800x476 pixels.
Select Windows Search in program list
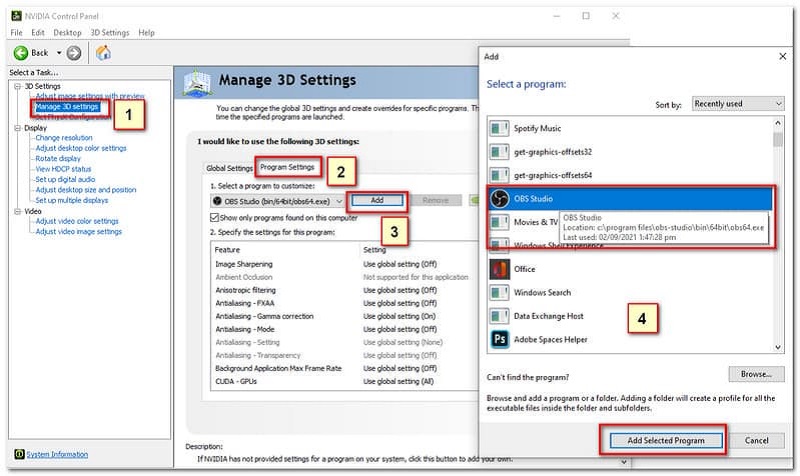630,292
